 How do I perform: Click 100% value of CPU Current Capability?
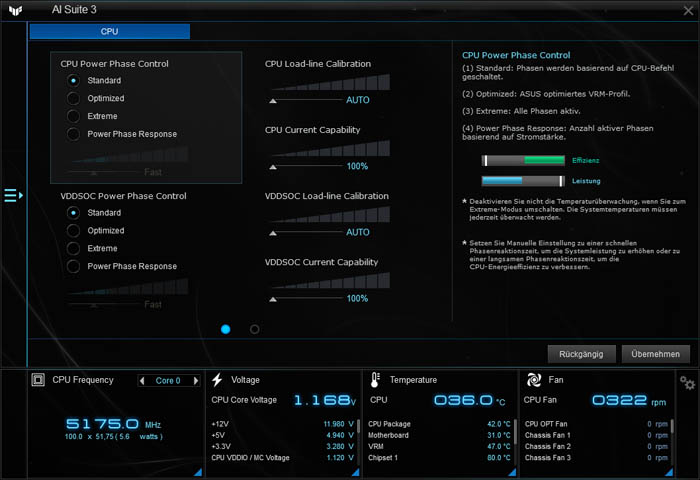pos(357,166)
